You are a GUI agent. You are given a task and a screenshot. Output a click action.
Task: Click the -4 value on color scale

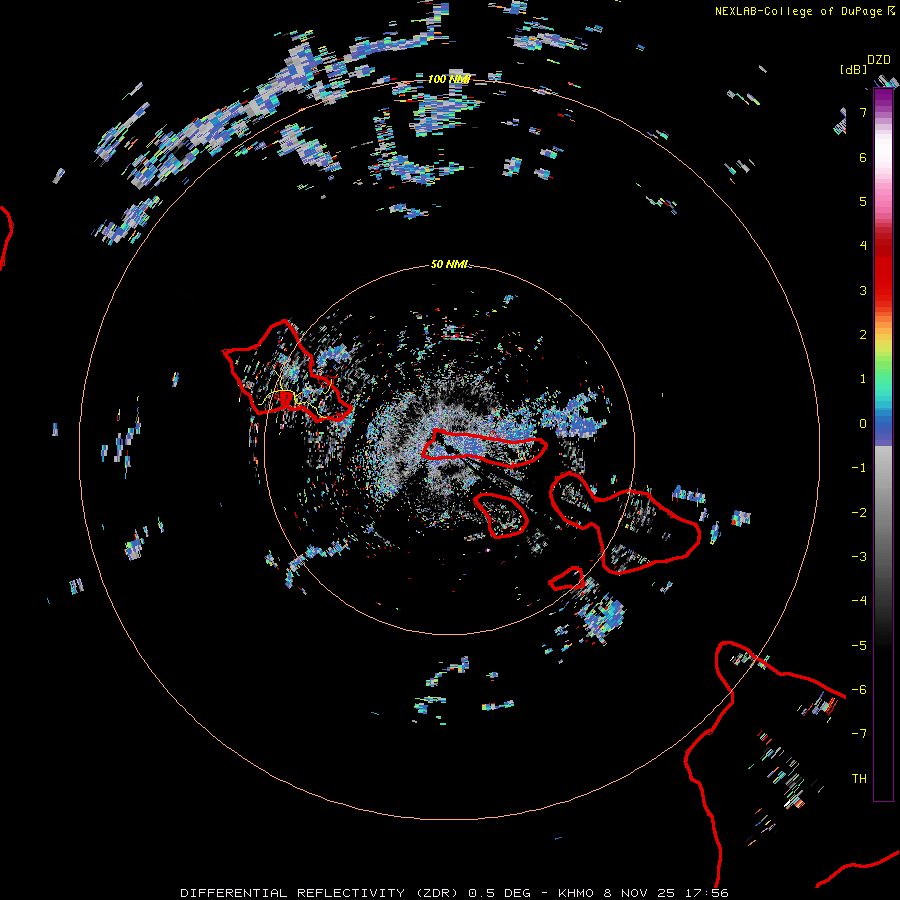(859, 600)
